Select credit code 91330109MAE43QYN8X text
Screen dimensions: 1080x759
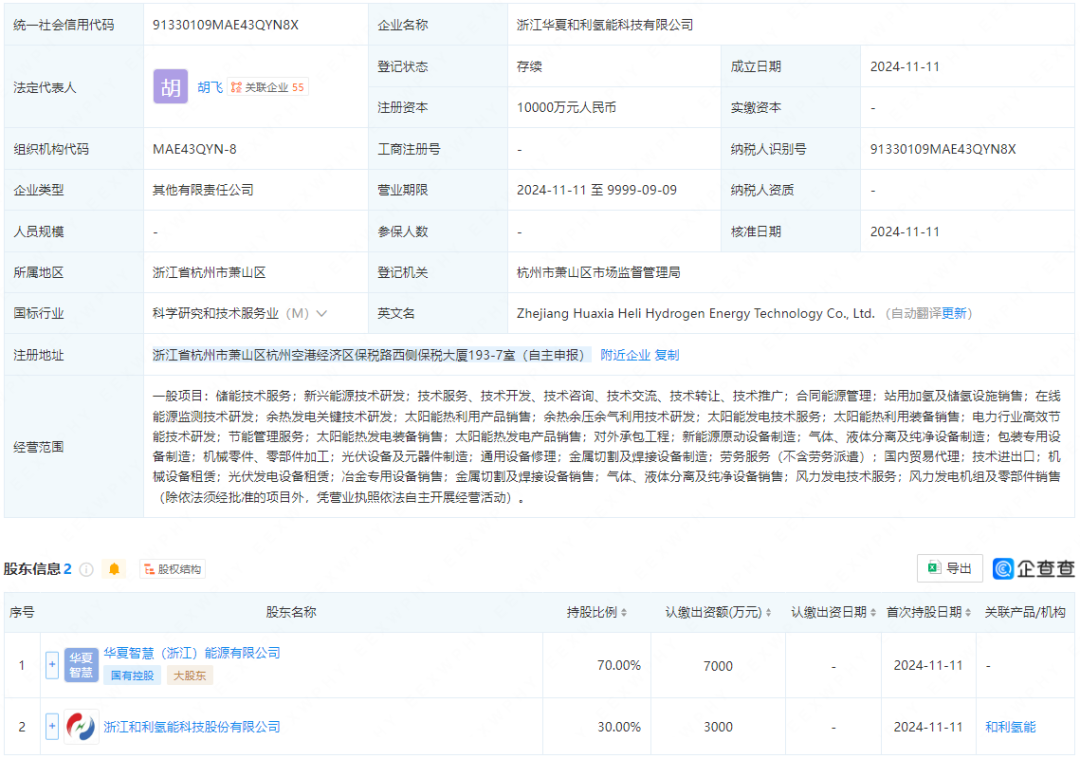(x=225, y=25)
